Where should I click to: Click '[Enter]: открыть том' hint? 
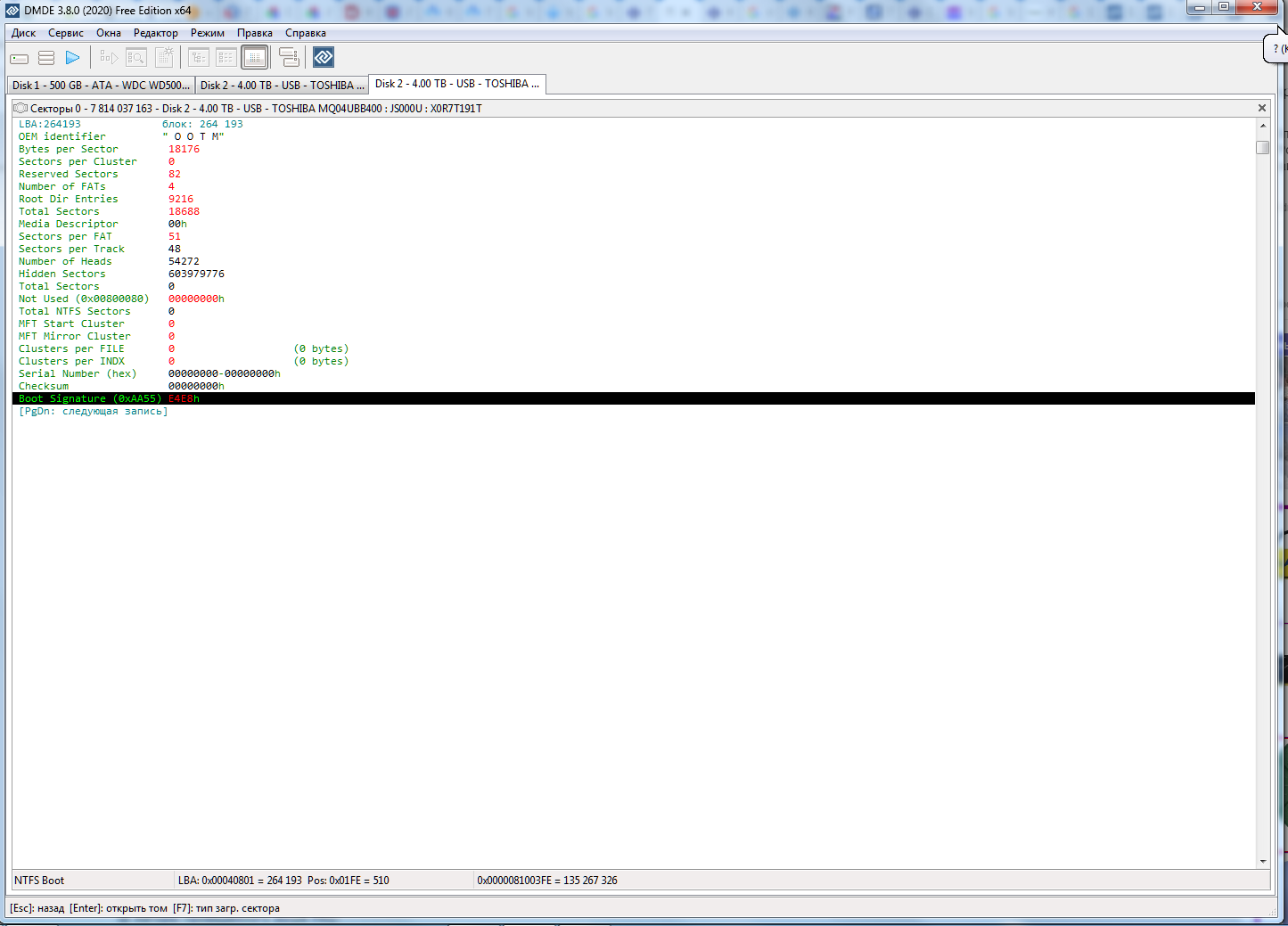pyautogui.click(x=119, y=908)
